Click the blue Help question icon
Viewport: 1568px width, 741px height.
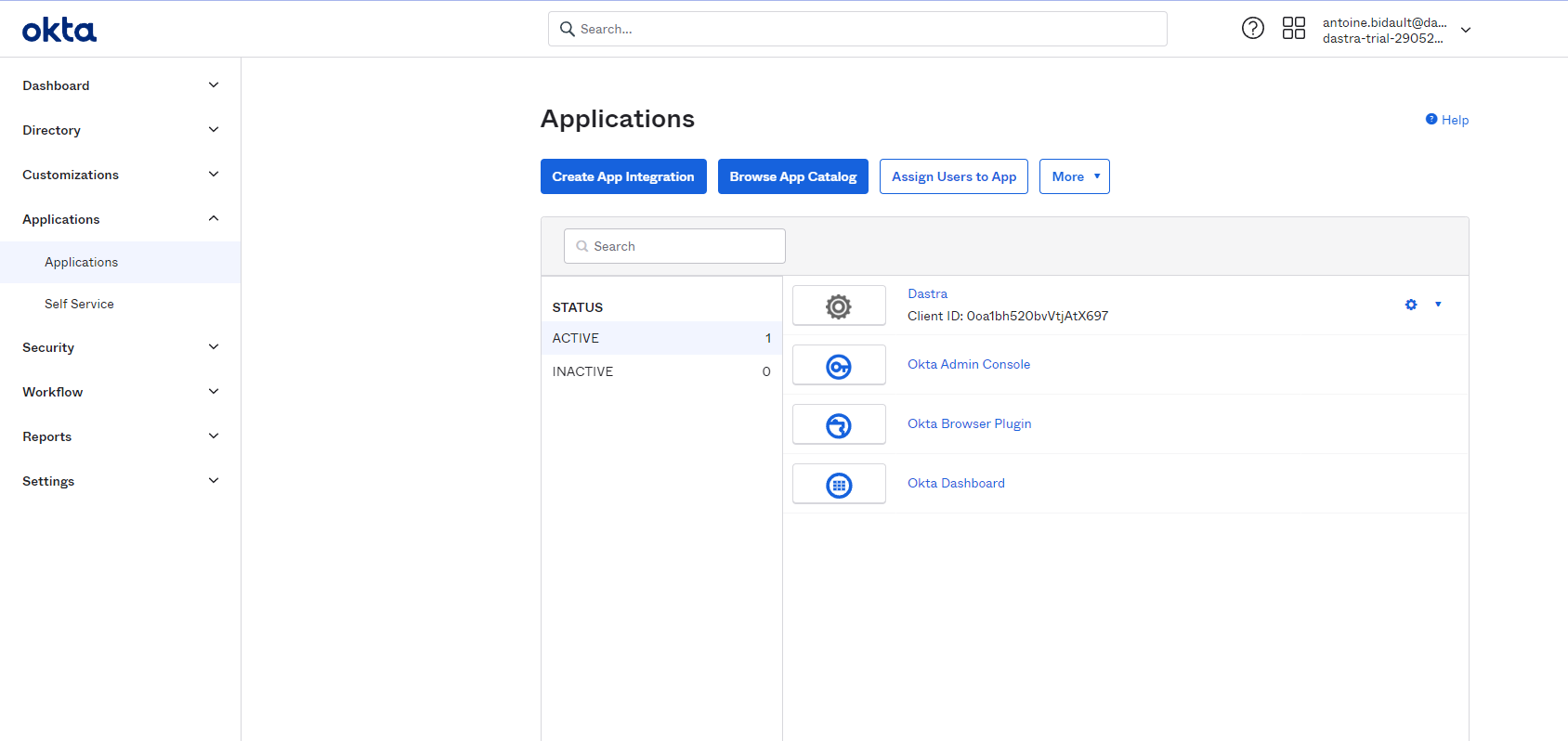click(x=1431, y=119)
